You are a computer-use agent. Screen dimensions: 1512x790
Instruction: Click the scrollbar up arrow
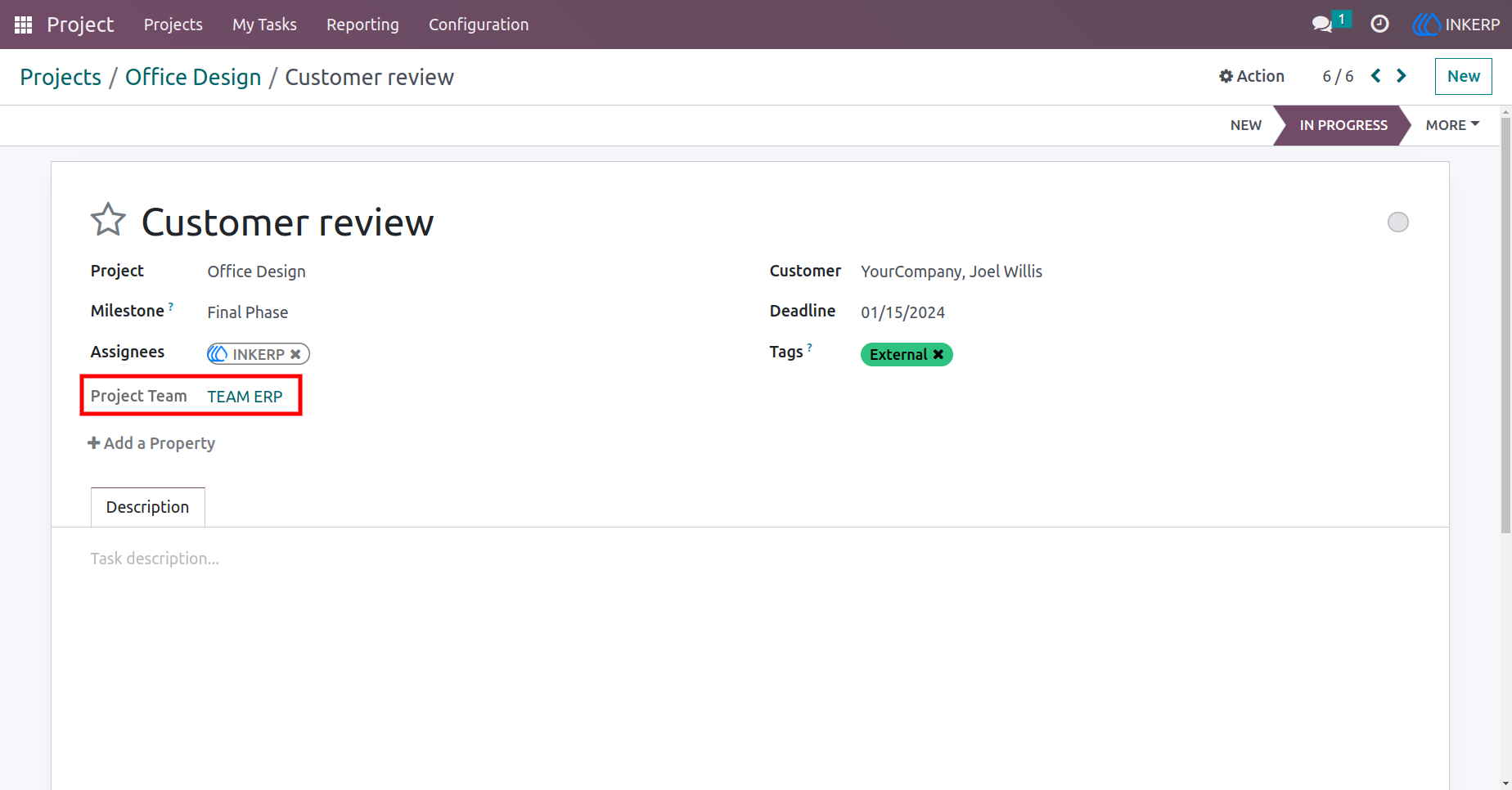coord(1505,111)
